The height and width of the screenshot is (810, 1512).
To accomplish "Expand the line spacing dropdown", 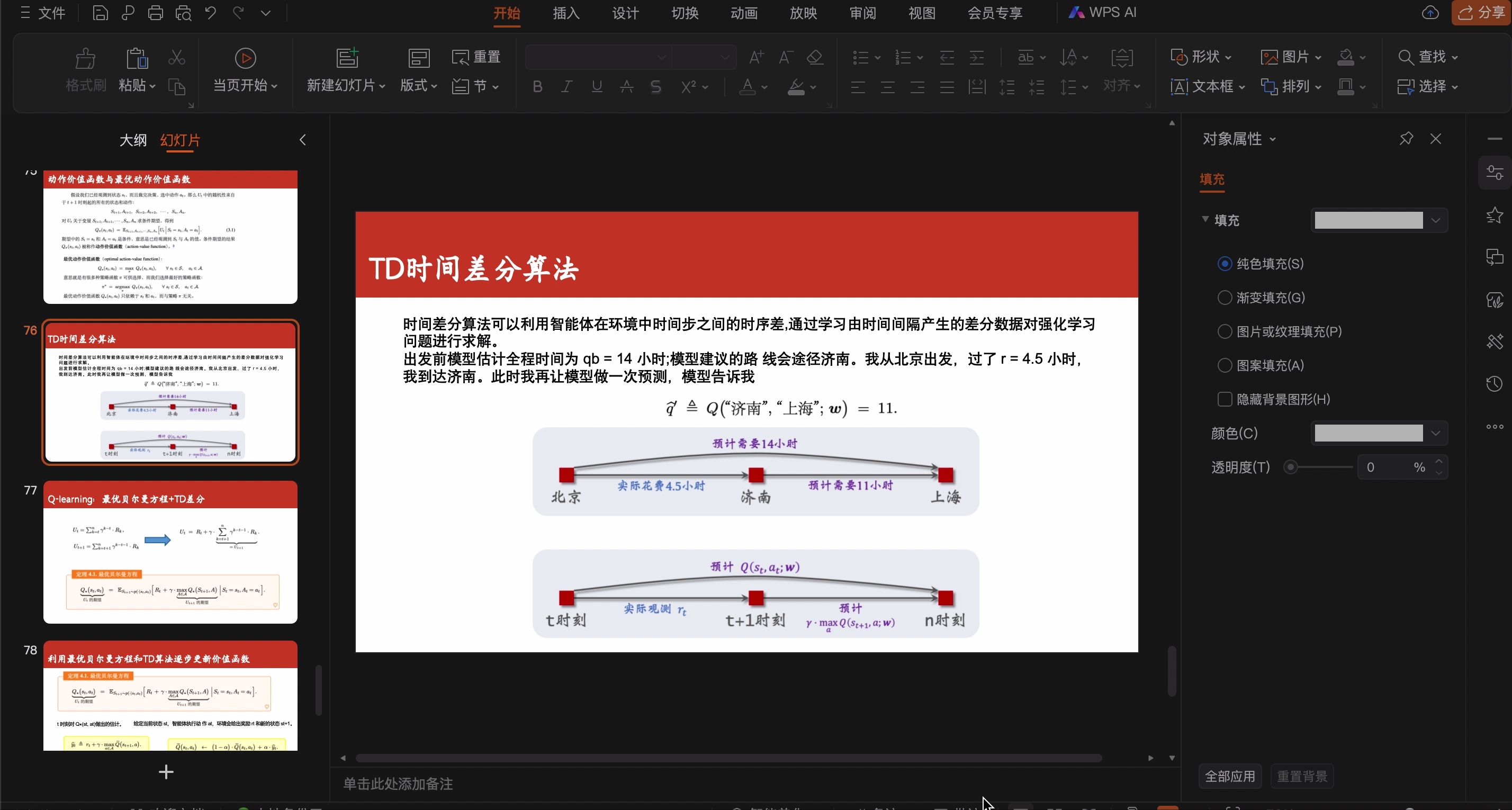I will (1084, 87).
